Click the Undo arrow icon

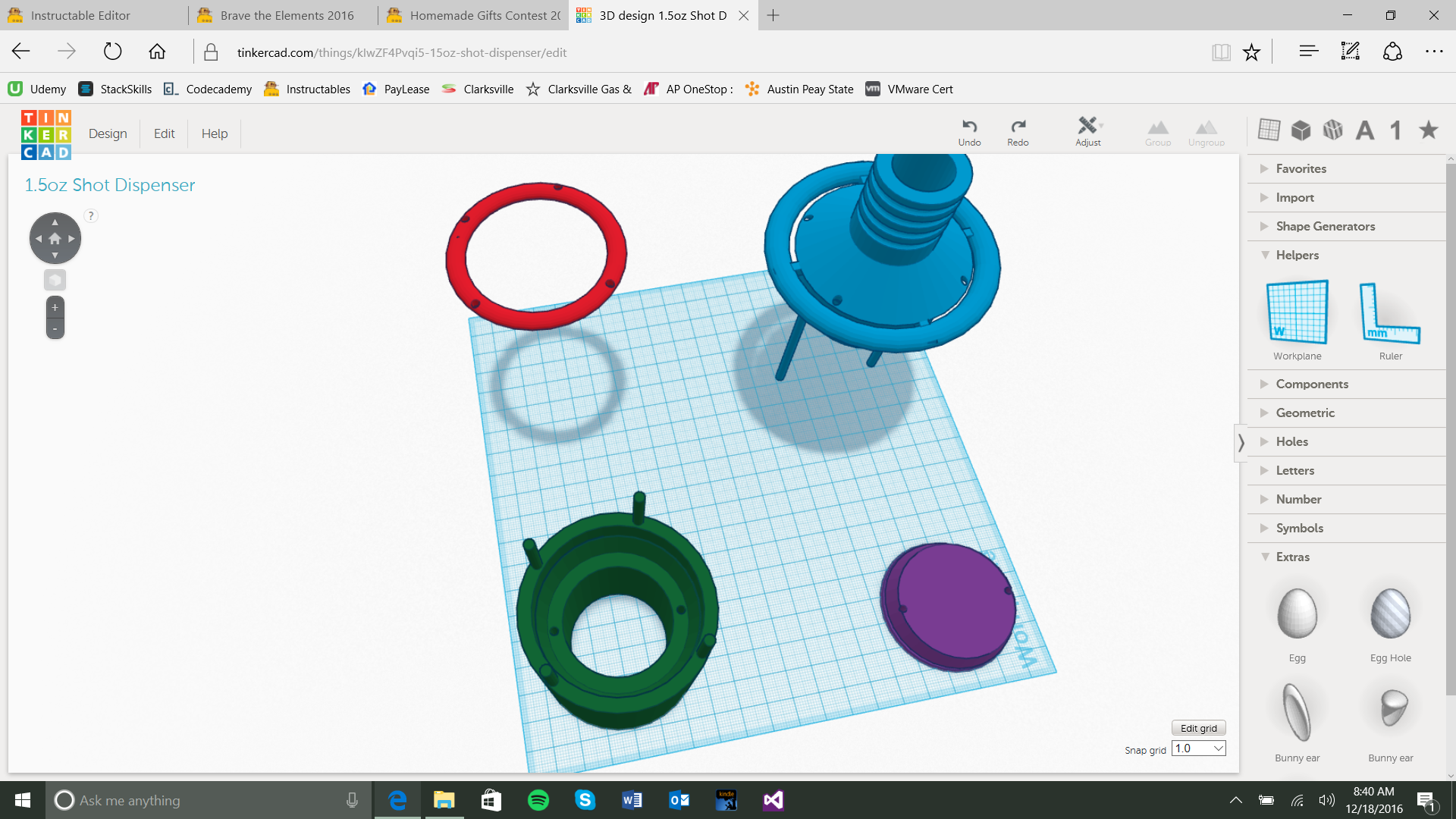pos(969,127)
